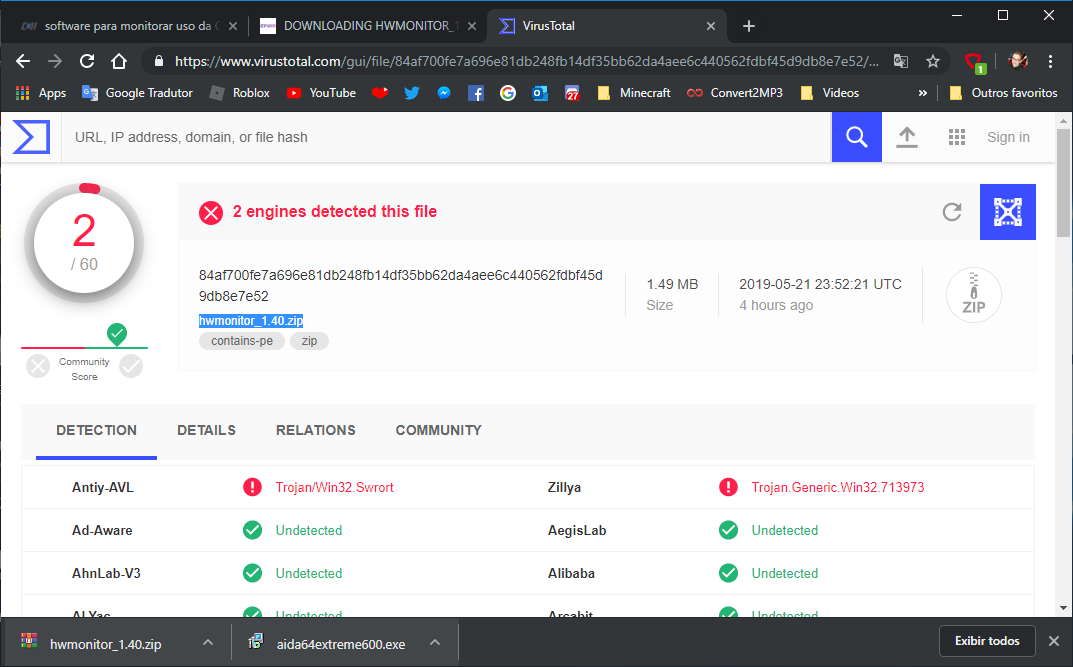Expand aida64extreme600.exe download options arrow

[435, 642]
